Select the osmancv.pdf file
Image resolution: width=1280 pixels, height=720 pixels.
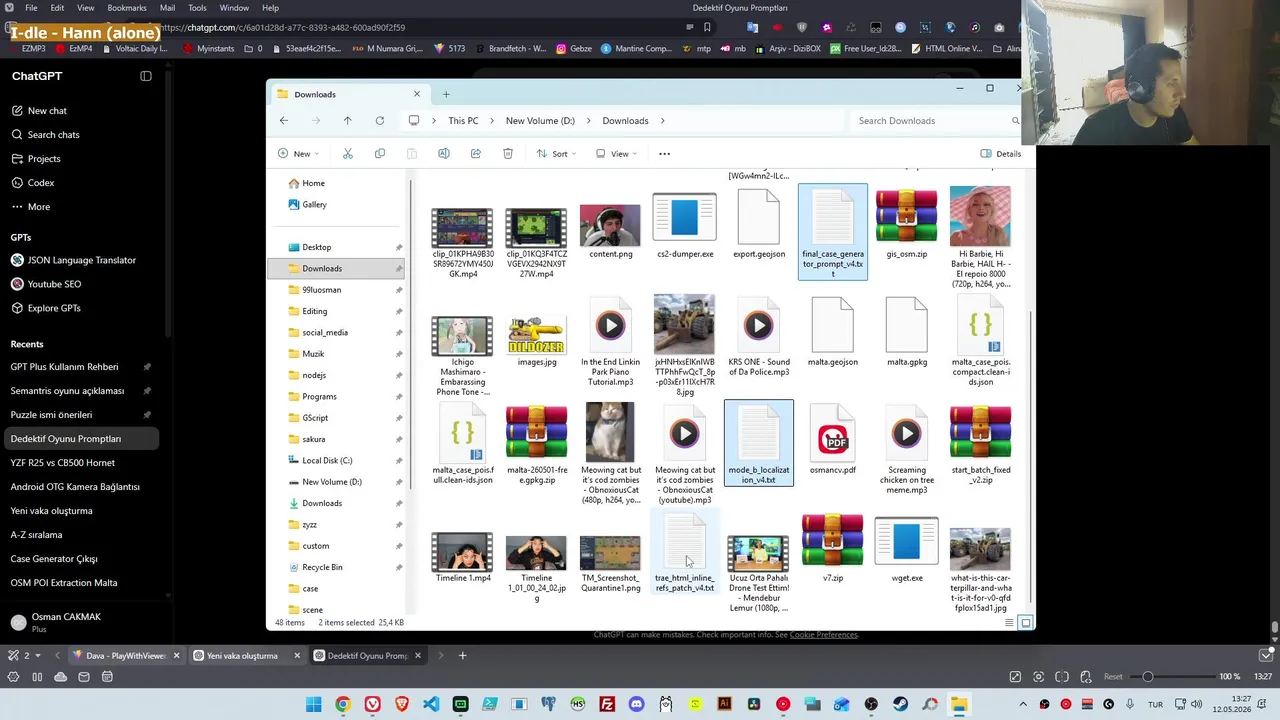[833, 444]
